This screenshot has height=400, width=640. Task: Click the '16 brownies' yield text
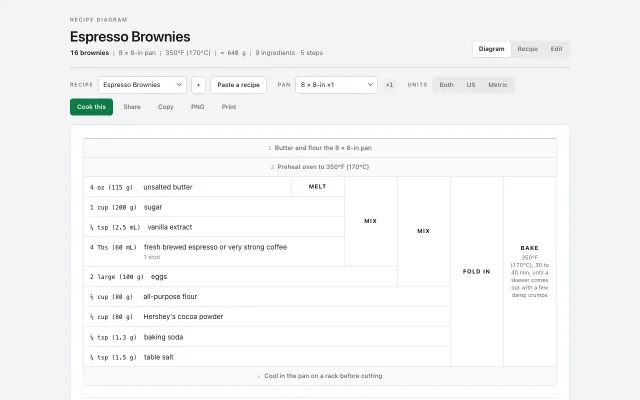coord(89,53)
